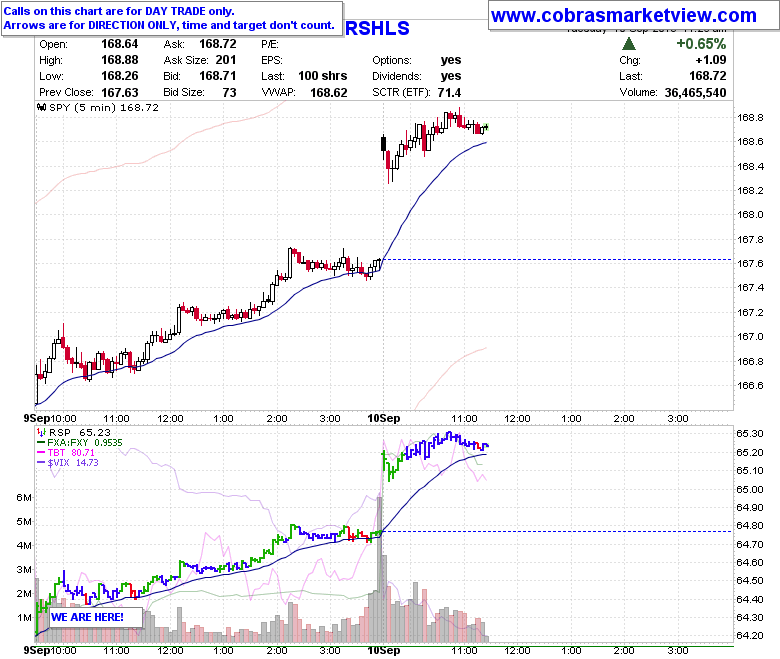Image resolution: width=780 pixels, height=659 pixels.
Task: Click the 'P/E:' label
Action: [x=270, y=44]
